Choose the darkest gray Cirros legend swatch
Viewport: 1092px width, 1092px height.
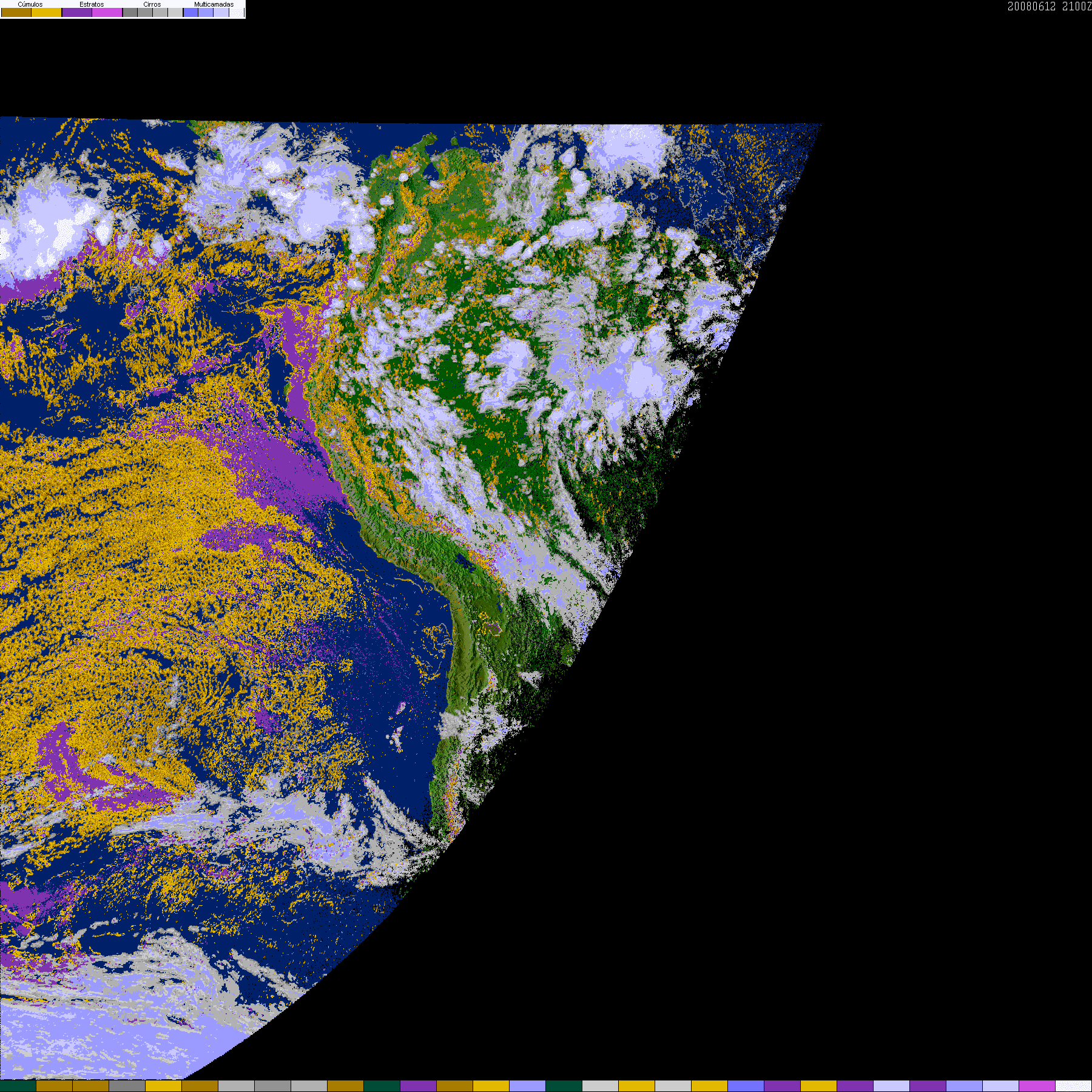pyautogui.click(x=130, y=12)
